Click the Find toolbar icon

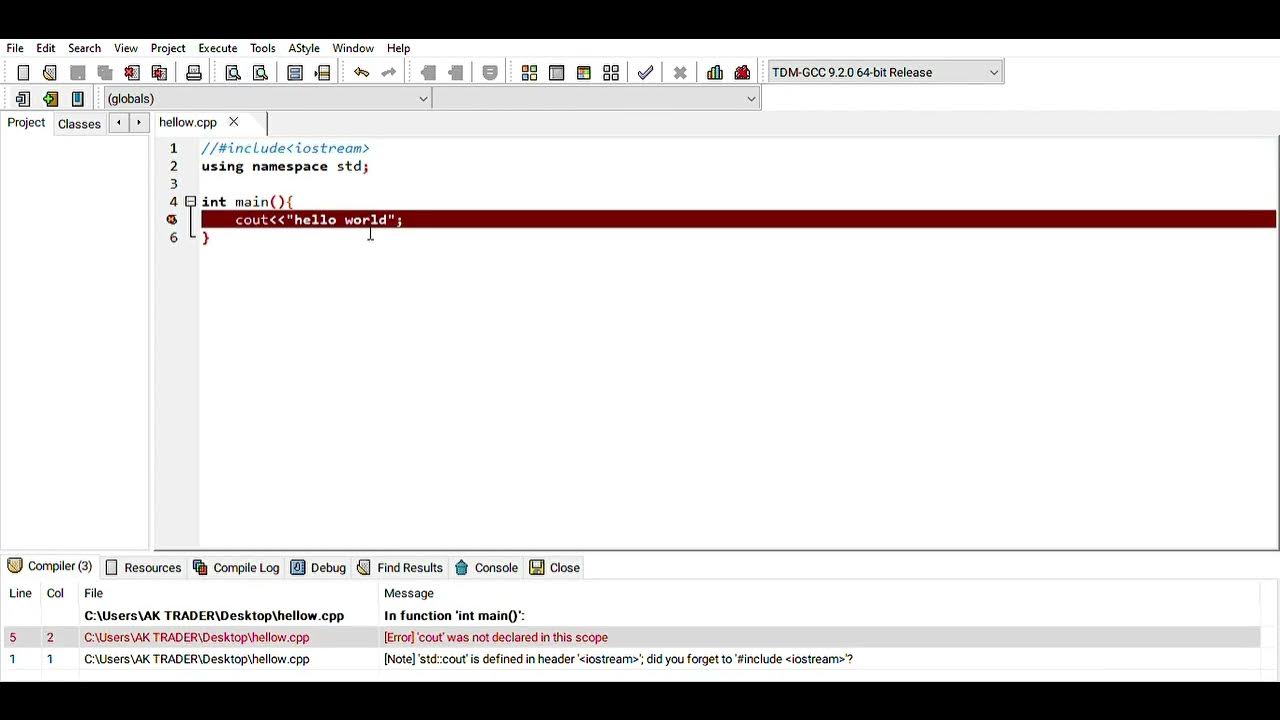(233, 72)
